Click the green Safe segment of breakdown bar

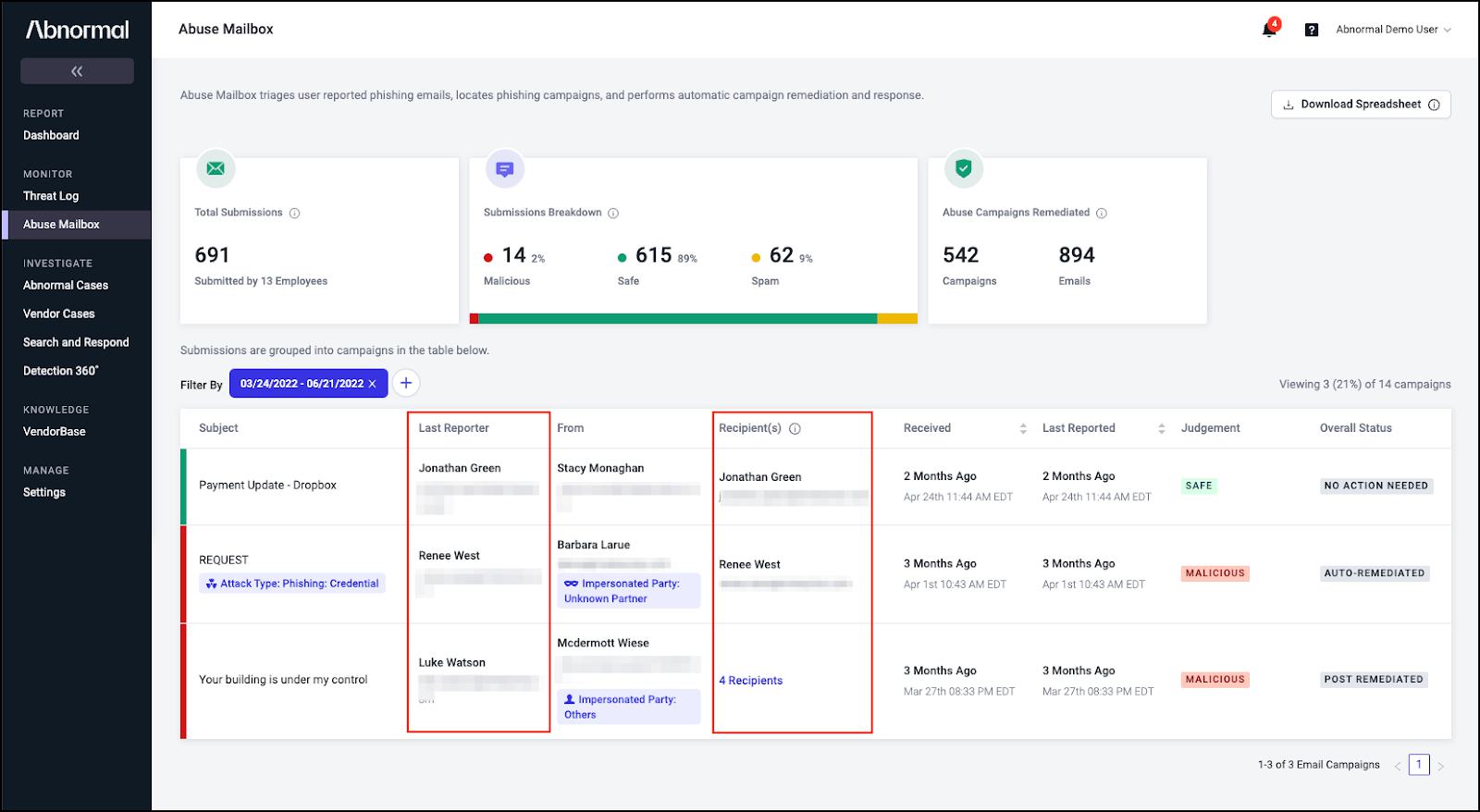tap(677, 319)
